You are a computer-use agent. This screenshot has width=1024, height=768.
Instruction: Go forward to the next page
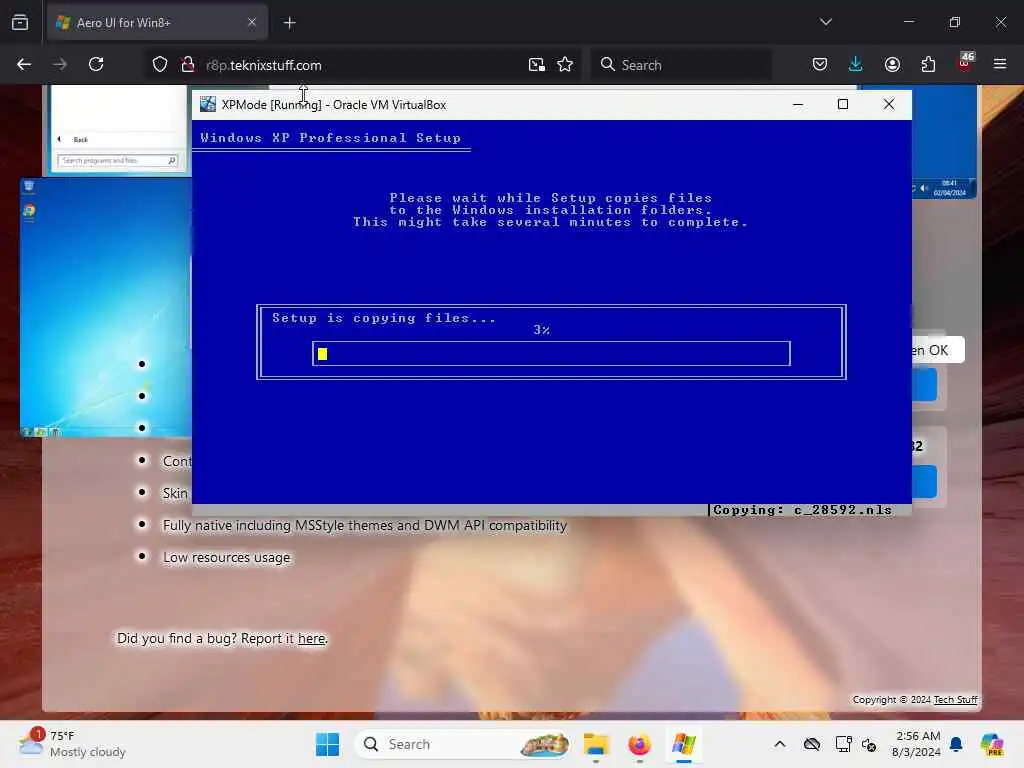tap(59, 64)
